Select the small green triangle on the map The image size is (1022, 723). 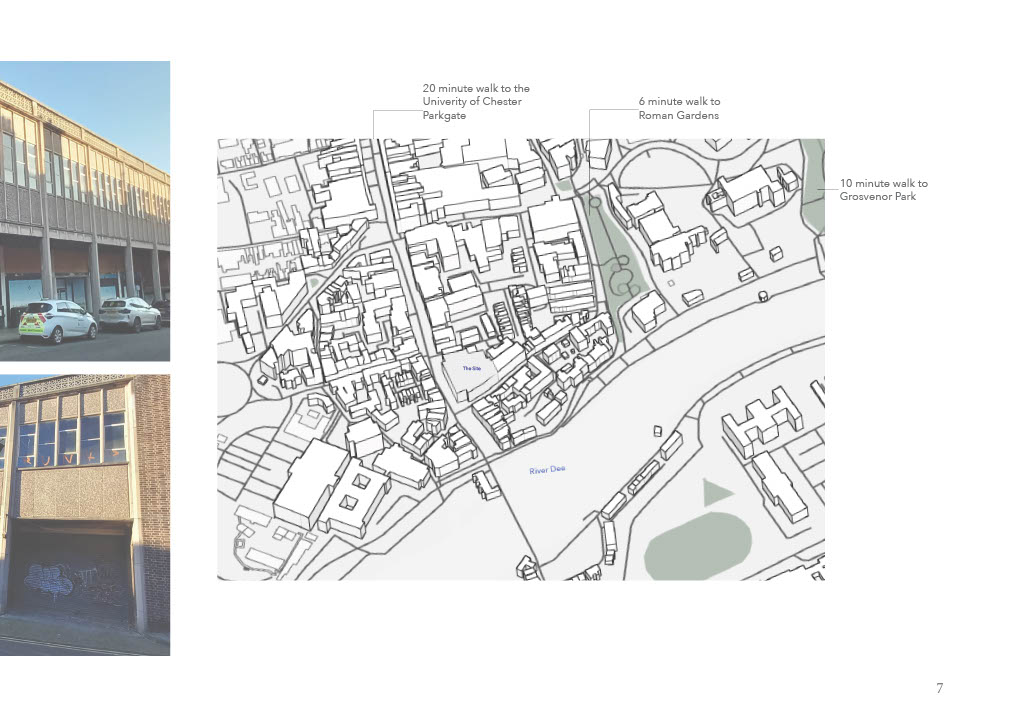(x=717, y=491)
